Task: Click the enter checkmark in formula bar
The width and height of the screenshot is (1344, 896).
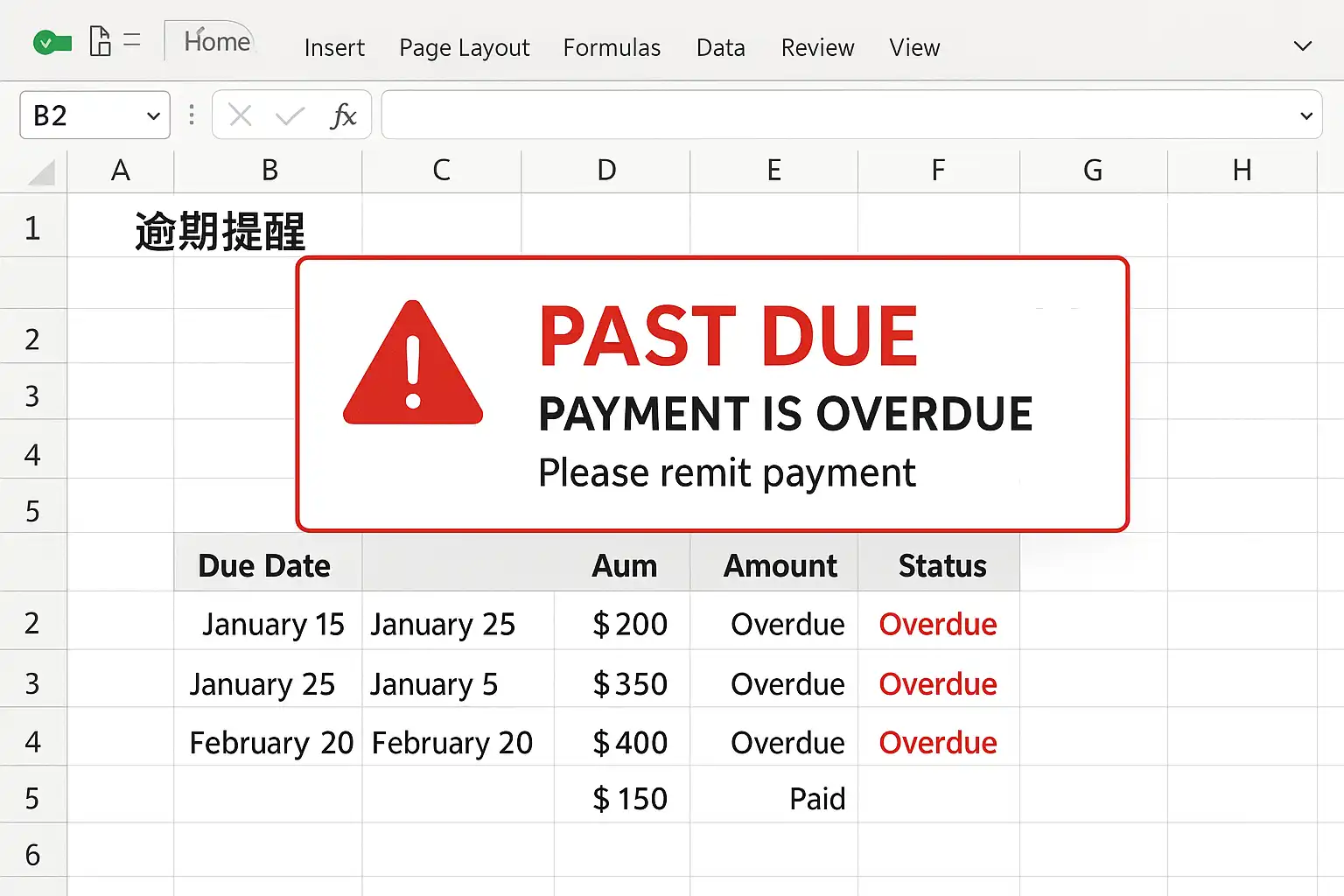Action: 290,115
